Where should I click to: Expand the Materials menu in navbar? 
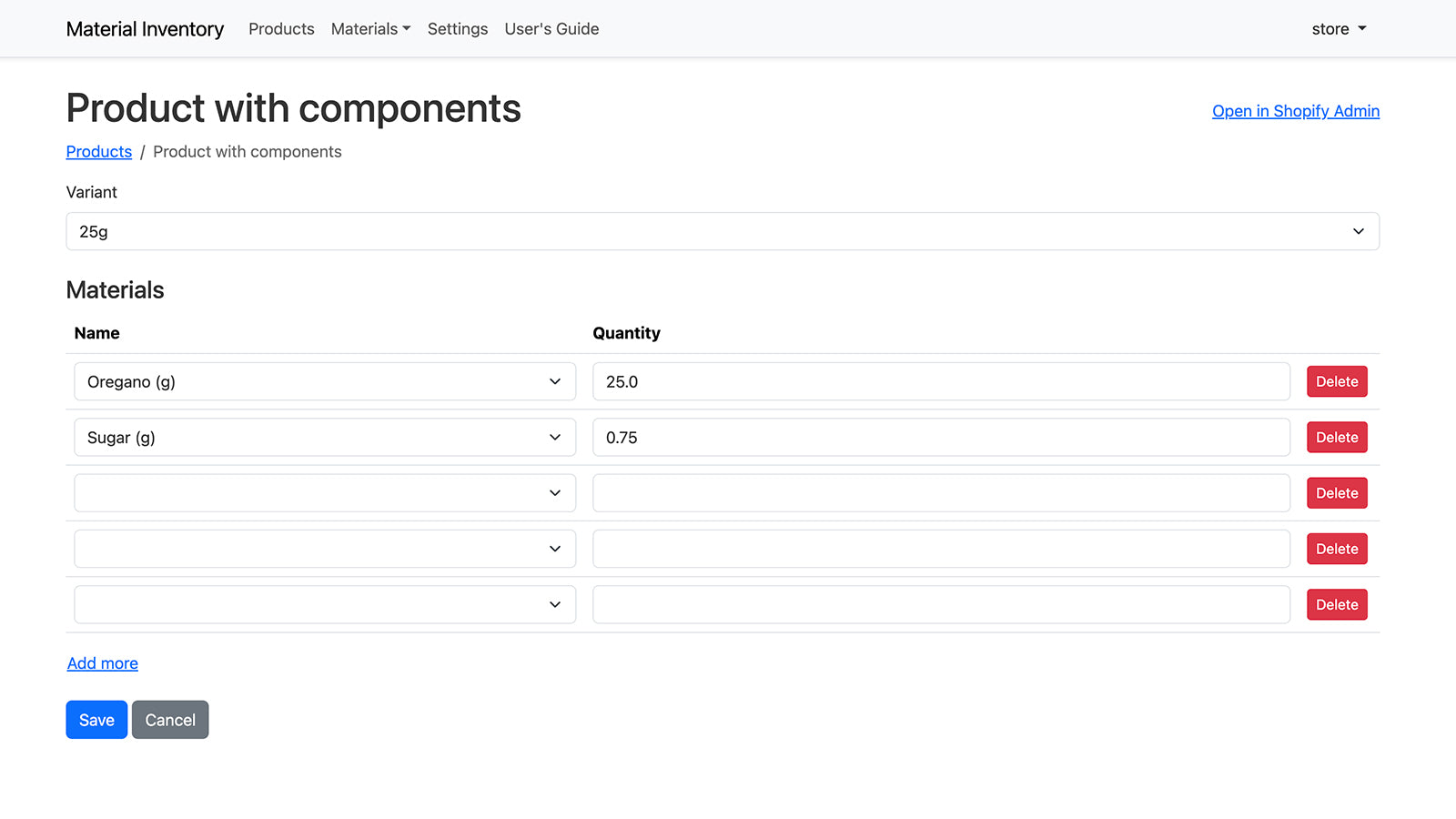[x=369, y=28]
